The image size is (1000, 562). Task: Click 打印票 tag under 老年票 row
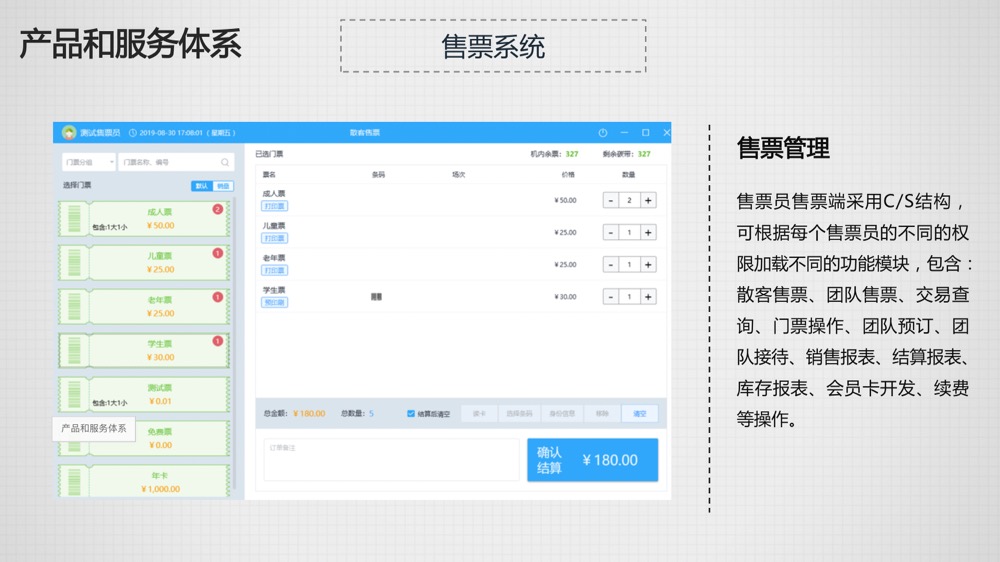(x=274, y=270)
